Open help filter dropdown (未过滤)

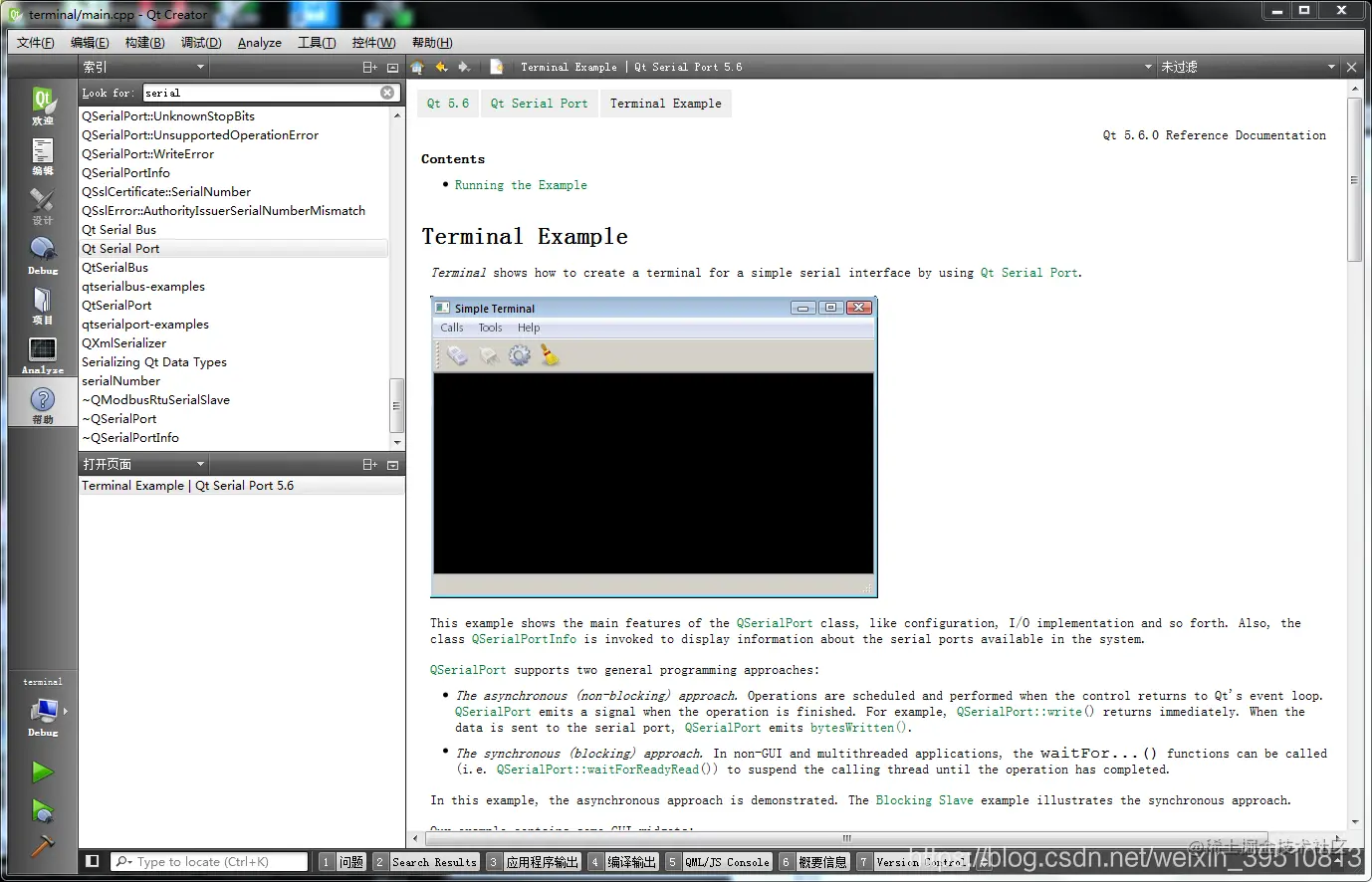1249,67
